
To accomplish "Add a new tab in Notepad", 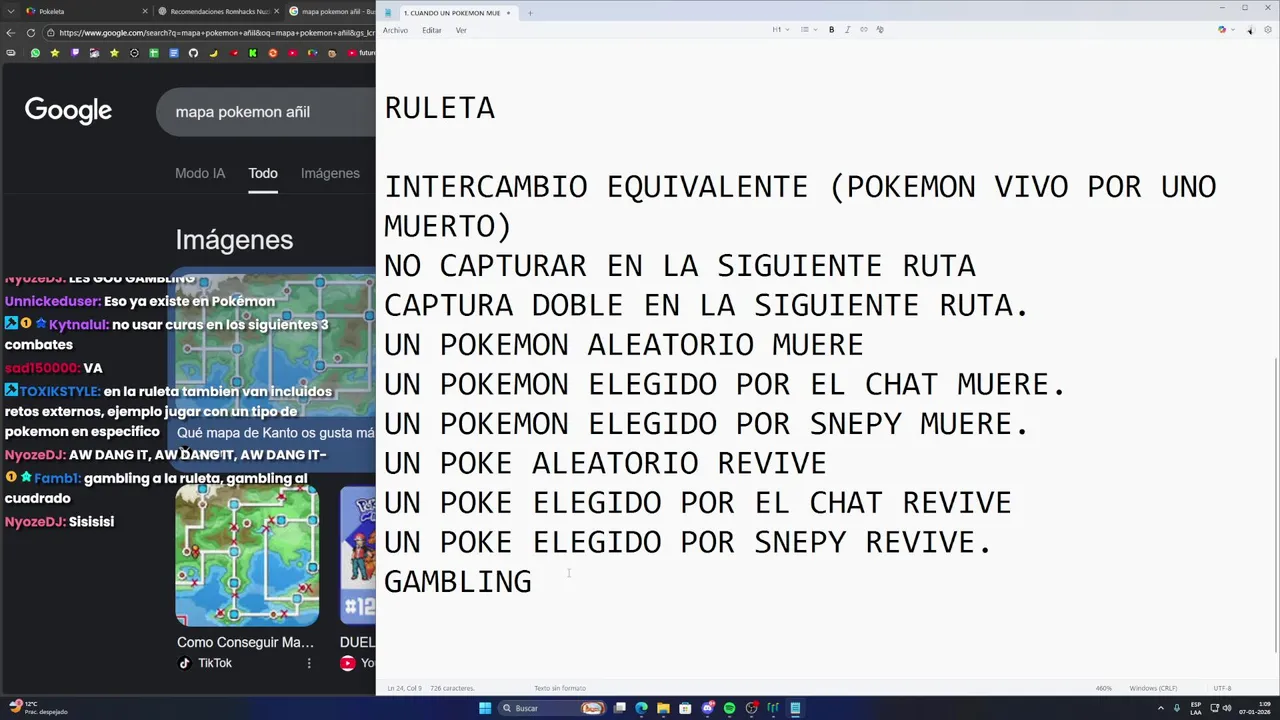I will click(x=530, y=13).
